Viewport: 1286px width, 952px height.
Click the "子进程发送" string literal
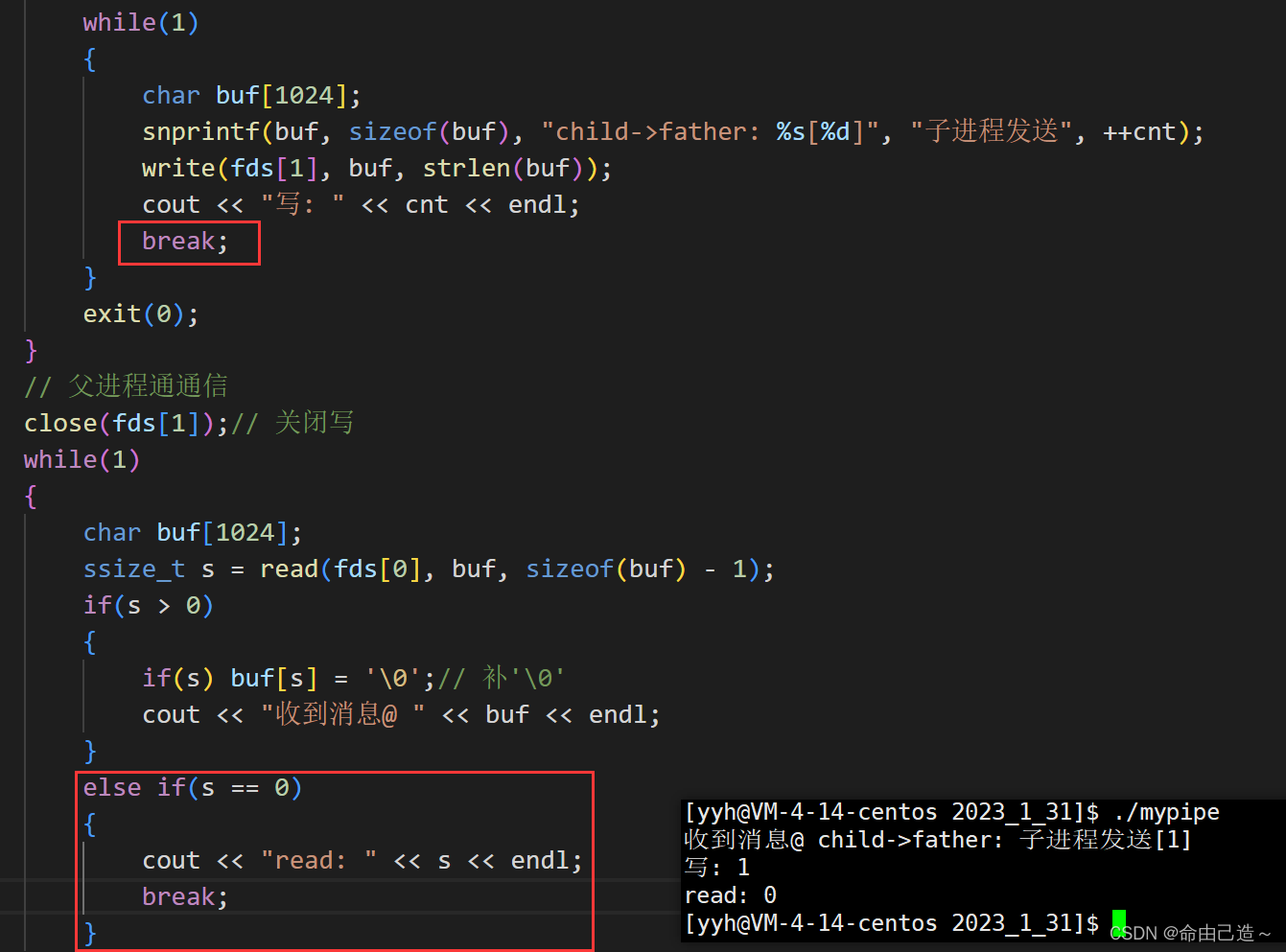tap(992, 131)
